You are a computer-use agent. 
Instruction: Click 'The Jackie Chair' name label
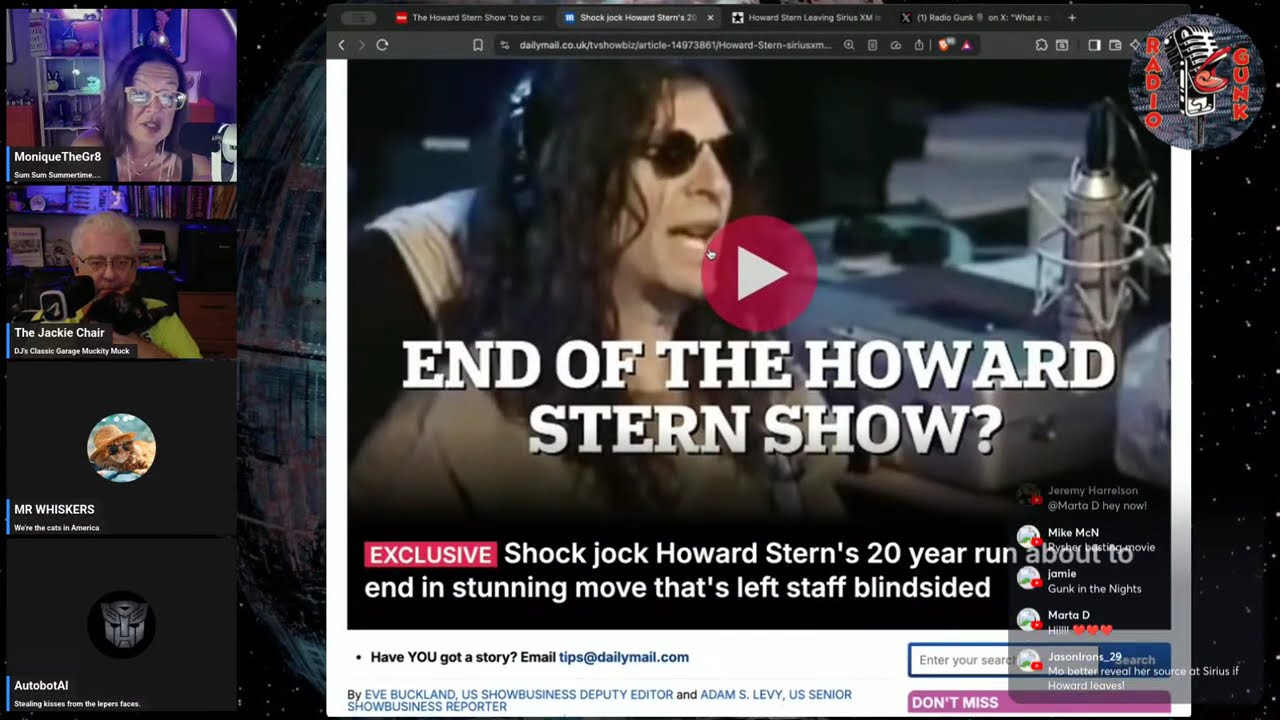pyautogui.click(x=59, y=333)
